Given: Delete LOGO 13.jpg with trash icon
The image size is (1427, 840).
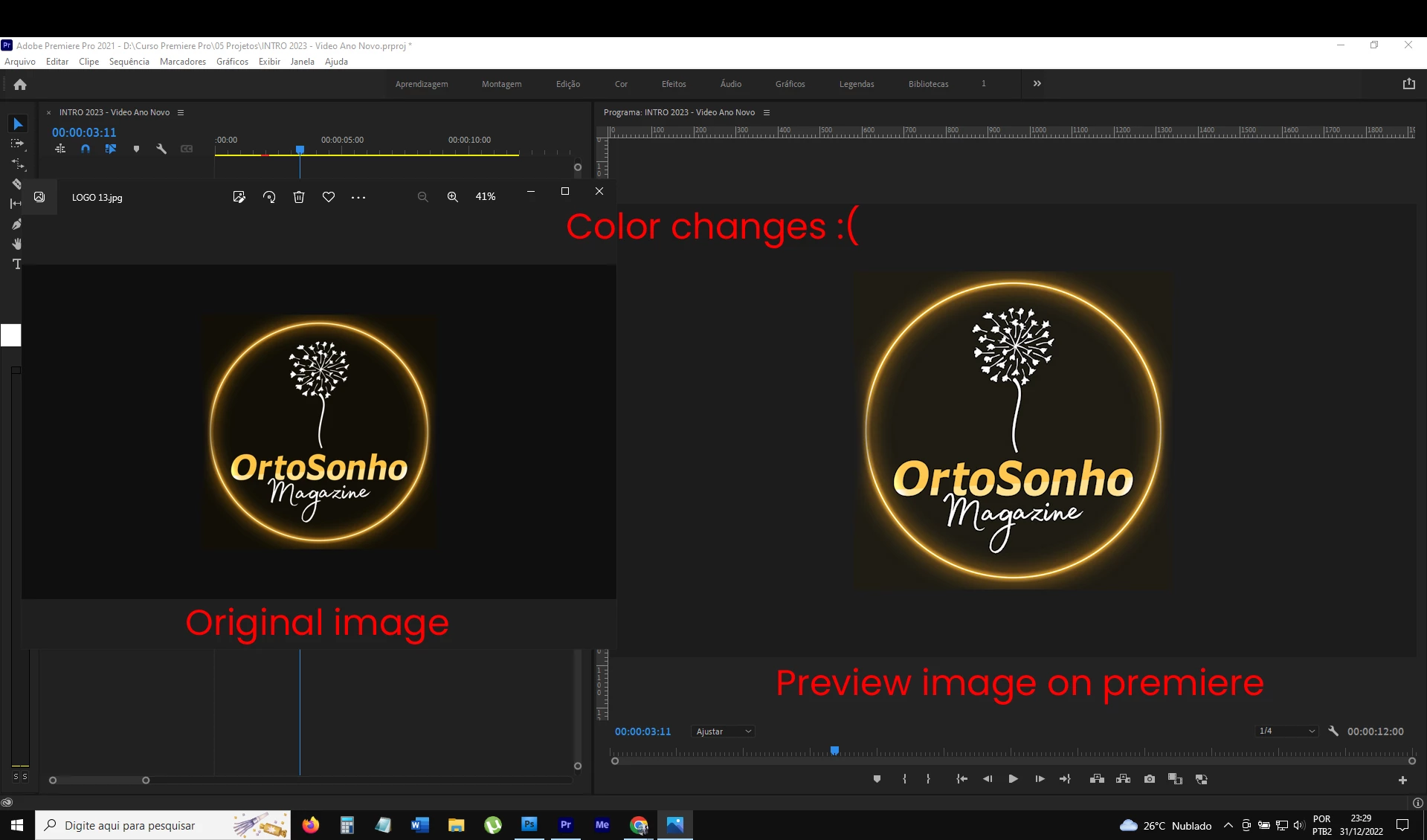Looking at the screenshot, I should pos(299,197).
